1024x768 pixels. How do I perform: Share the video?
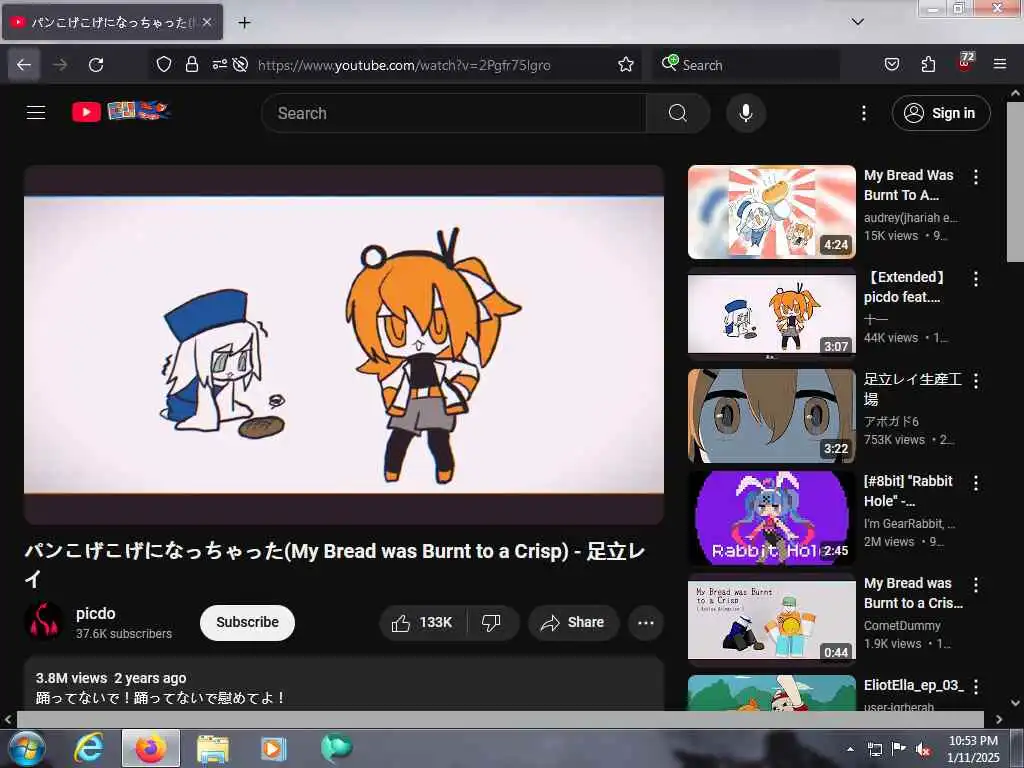(x=573, y=622)
